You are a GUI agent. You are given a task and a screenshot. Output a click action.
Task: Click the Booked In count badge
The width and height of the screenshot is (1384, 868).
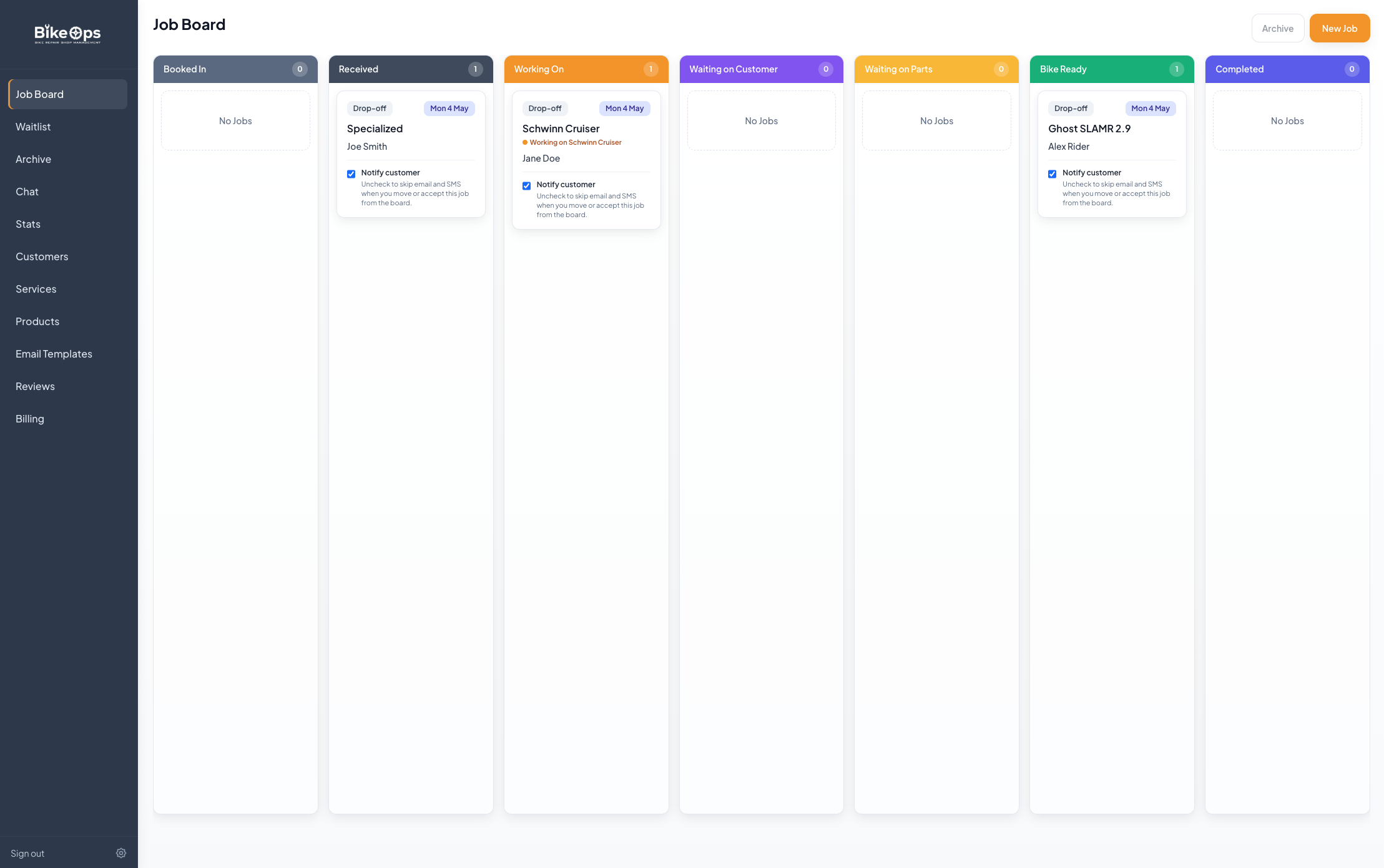point(300,69)
